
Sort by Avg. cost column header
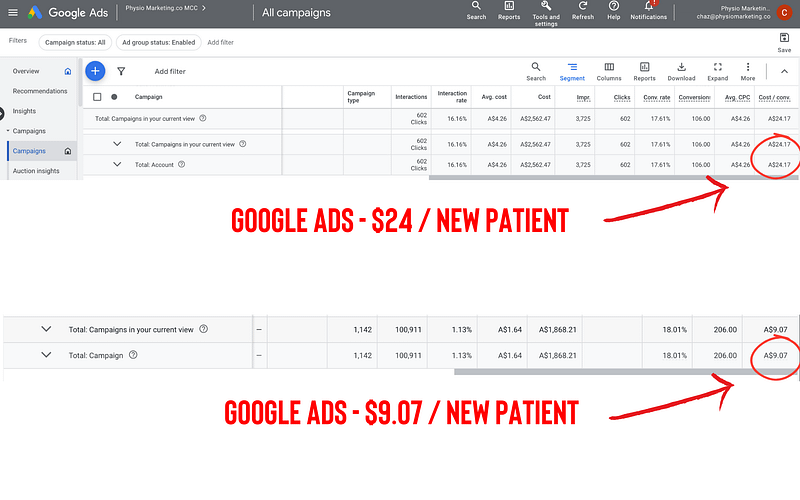494,97
